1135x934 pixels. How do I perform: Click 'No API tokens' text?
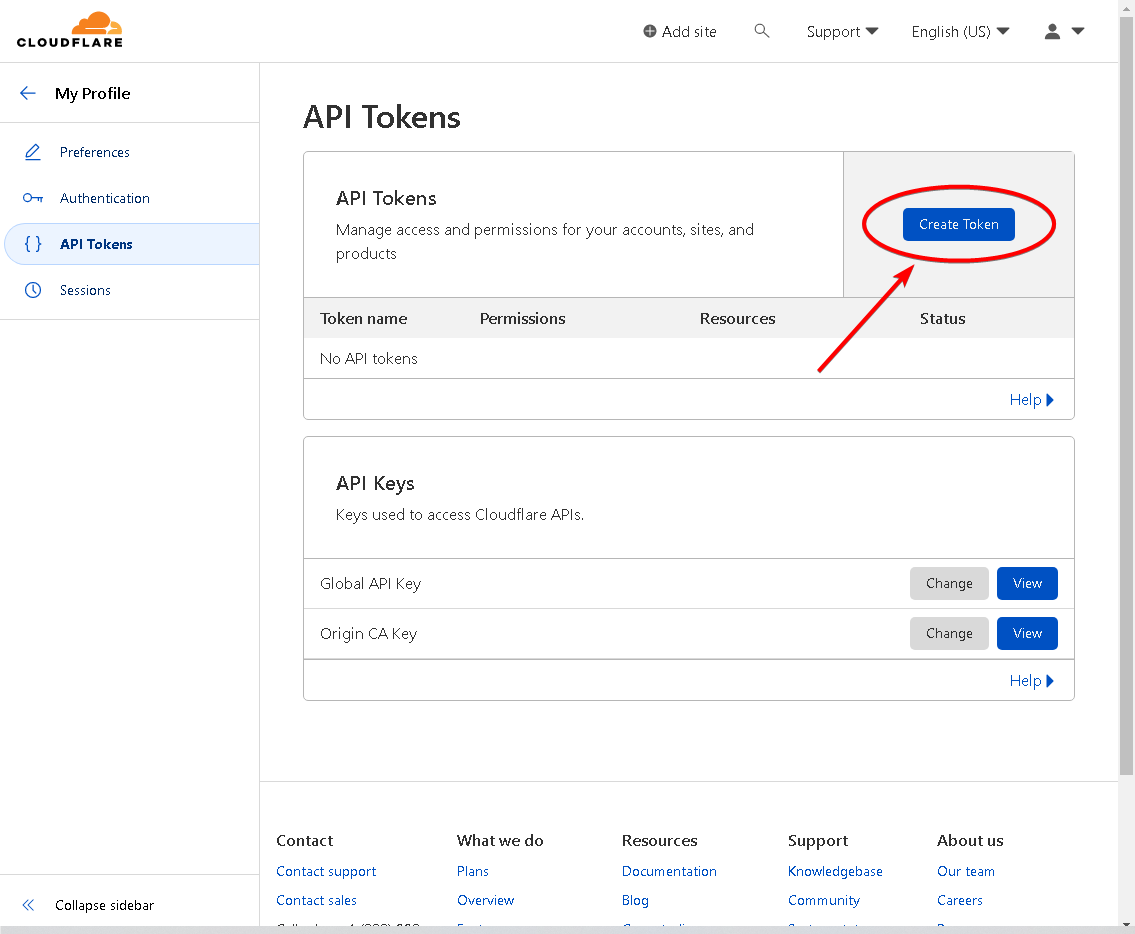pyautogui.click(x=368, y=358)
